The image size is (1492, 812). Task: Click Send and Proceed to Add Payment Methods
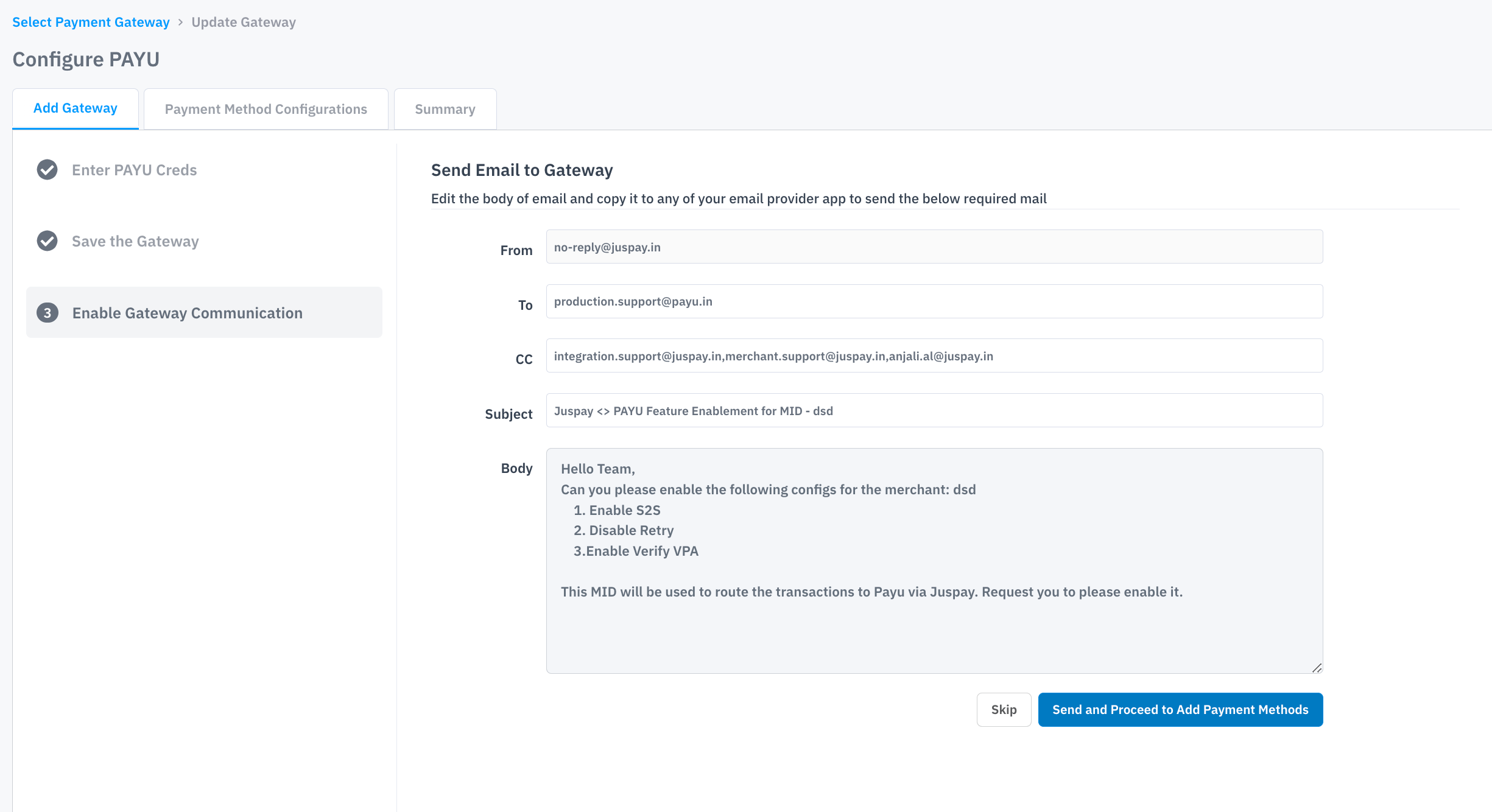[1180, 710]
